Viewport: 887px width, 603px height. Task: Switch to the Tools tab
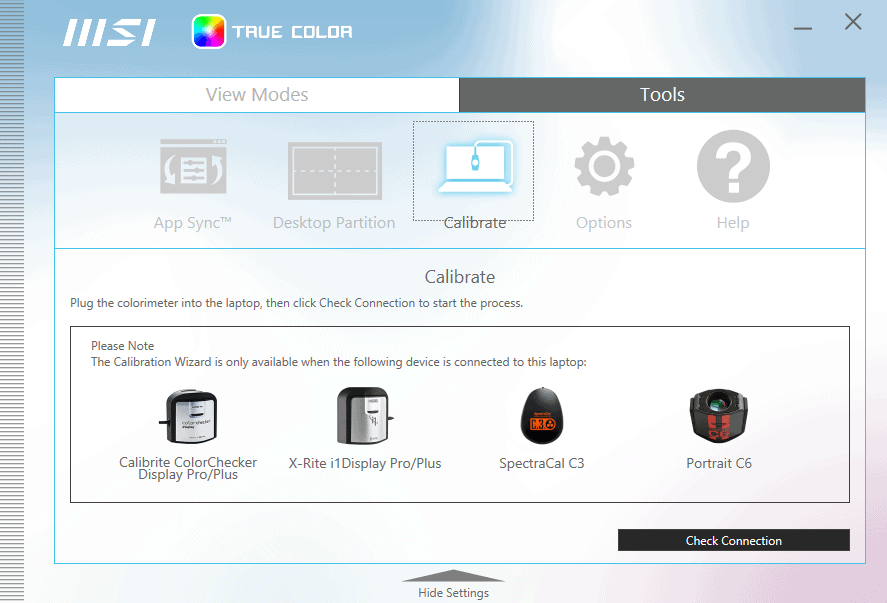point(662,95)
